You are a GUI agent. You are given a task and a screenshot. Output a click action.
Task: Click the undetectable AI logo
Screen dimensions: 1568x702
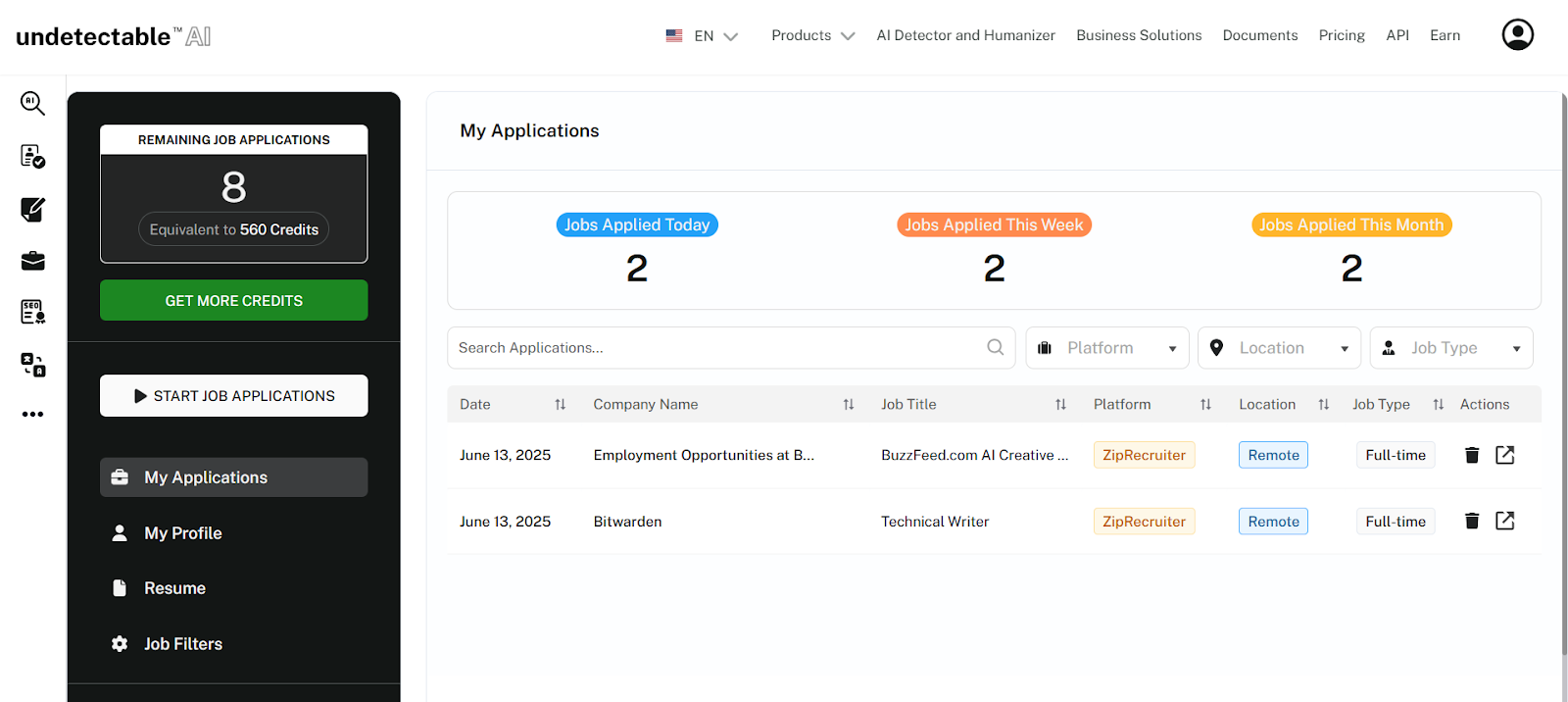tap(114, 36)
